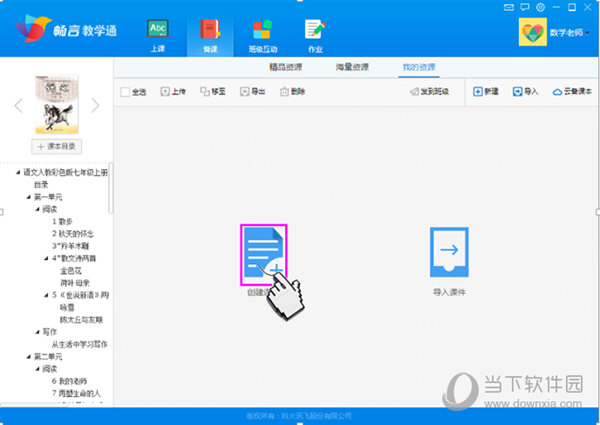Click the teacher avatar picture
This screenshot has width=600, height=425.
(x=533, y=32)
